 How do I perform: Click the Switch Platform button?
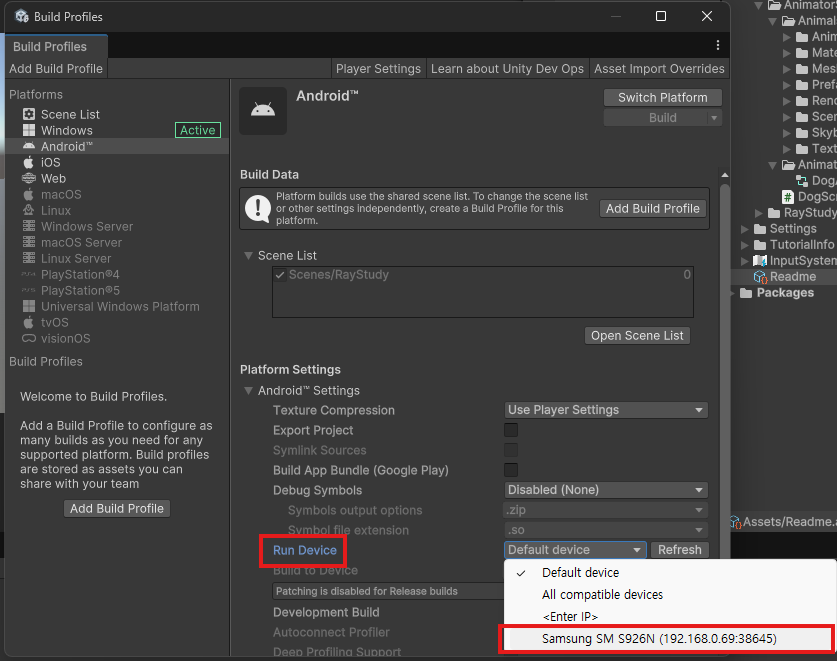662,98
